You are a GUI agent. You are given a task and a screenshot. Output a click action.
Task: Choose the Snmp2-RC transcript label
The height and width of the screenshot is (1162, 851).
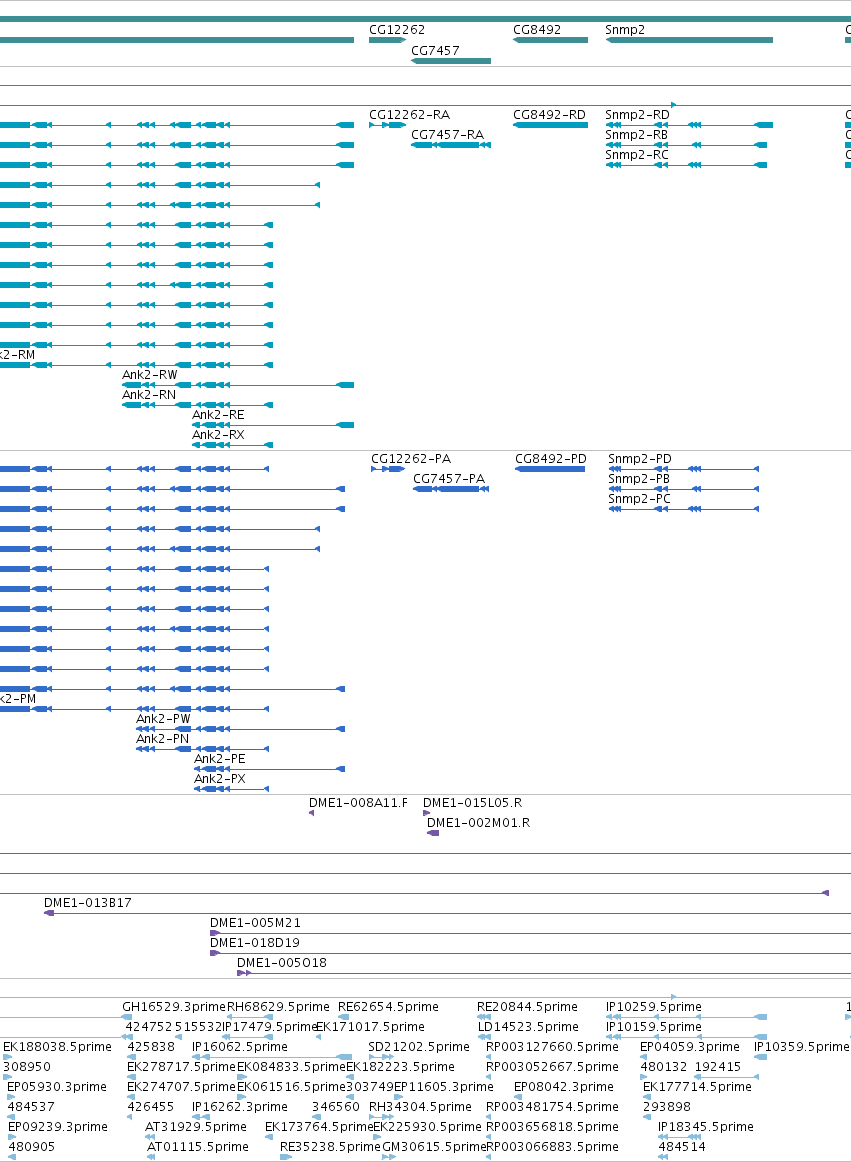coord(637,155)
